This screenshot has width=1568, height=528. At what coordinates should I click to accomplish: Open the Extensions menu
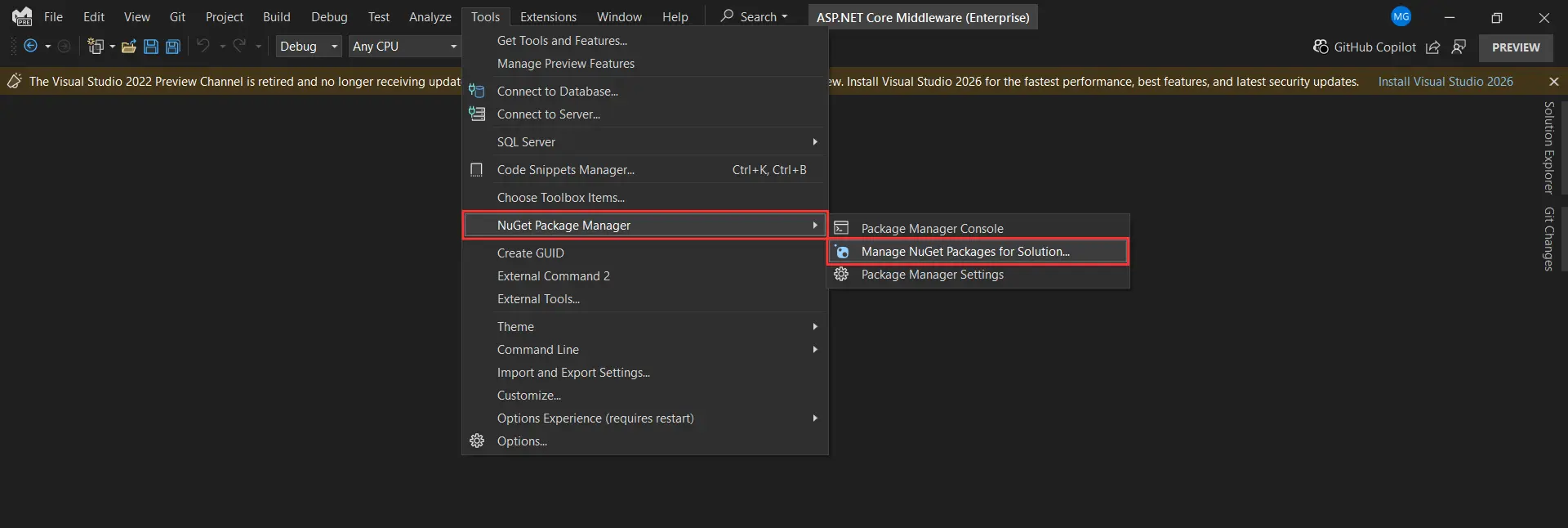point(548,16)
